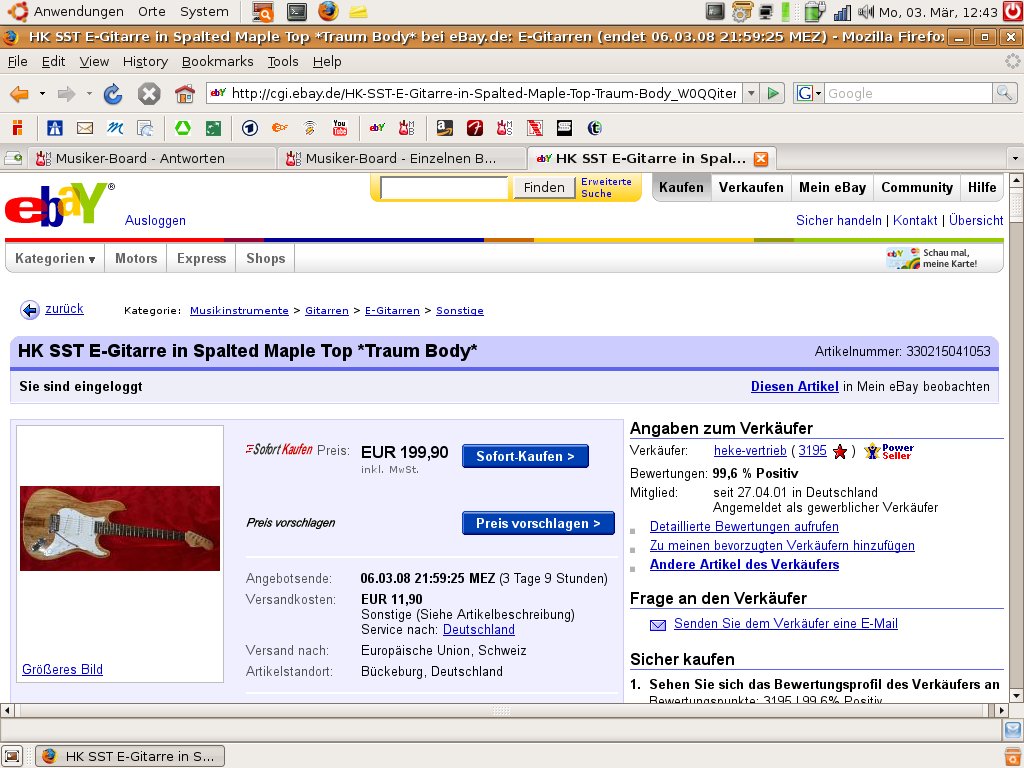This screenshot has width=1024, height=768.
Task: Click the green Go arrow beside URL
Action: 773,93
